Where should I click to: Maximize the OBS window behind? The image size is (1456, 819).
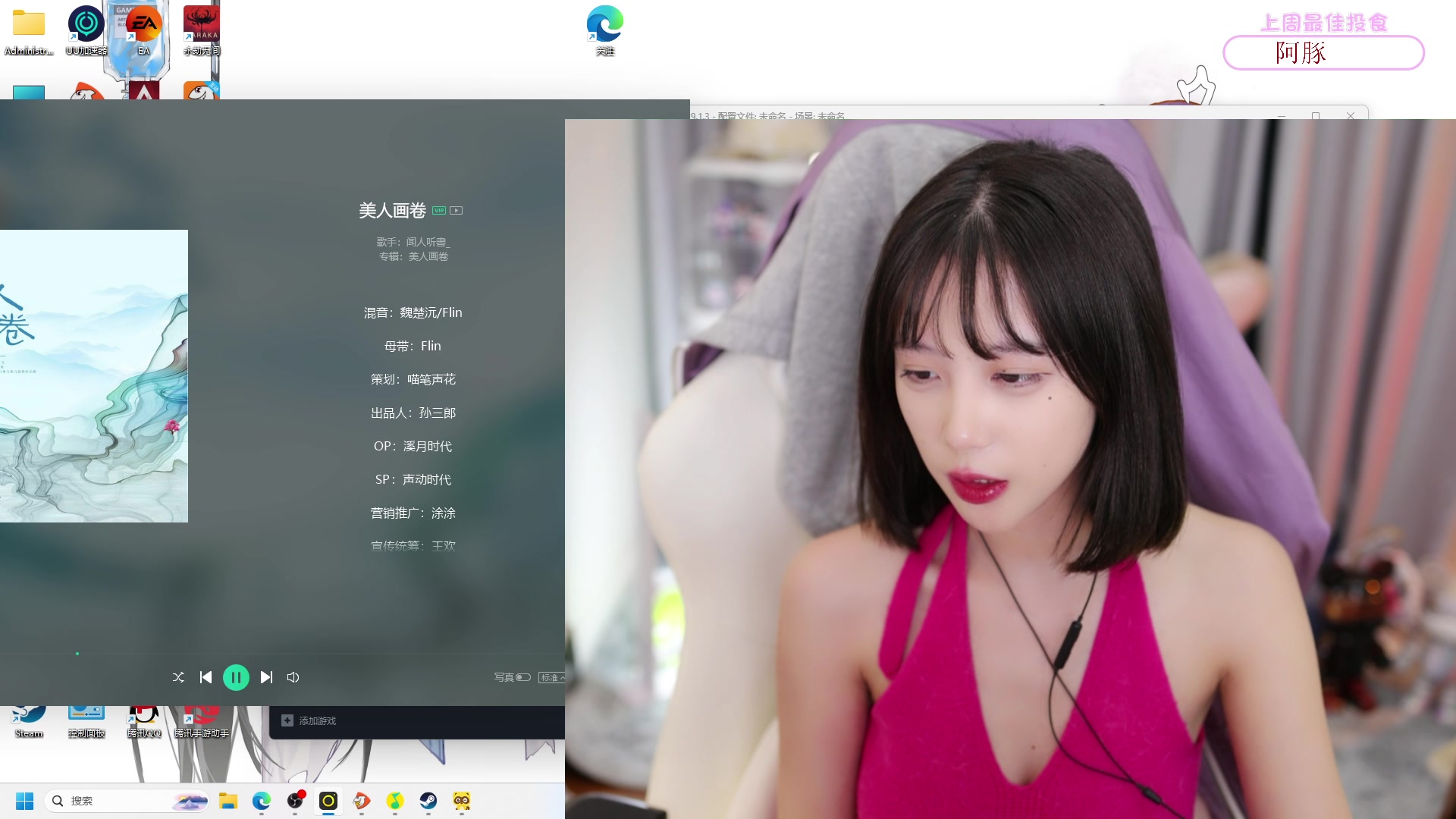1316,115
